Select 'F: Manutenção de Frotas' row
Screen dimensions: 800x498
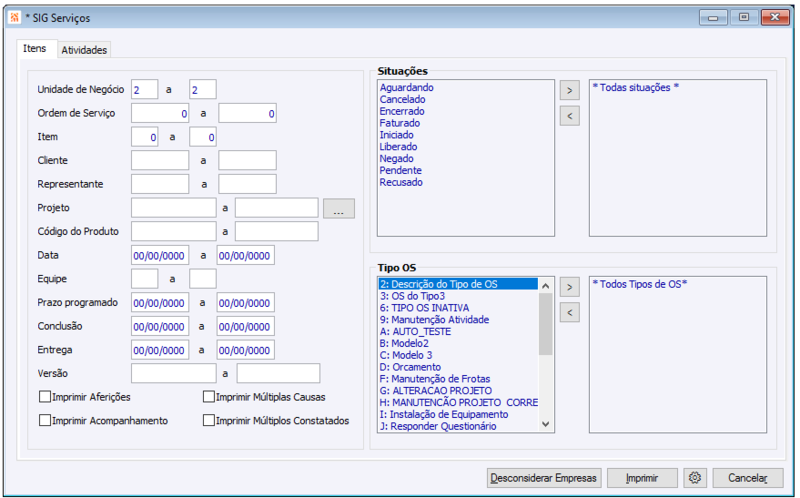click(x=458, y=379)
